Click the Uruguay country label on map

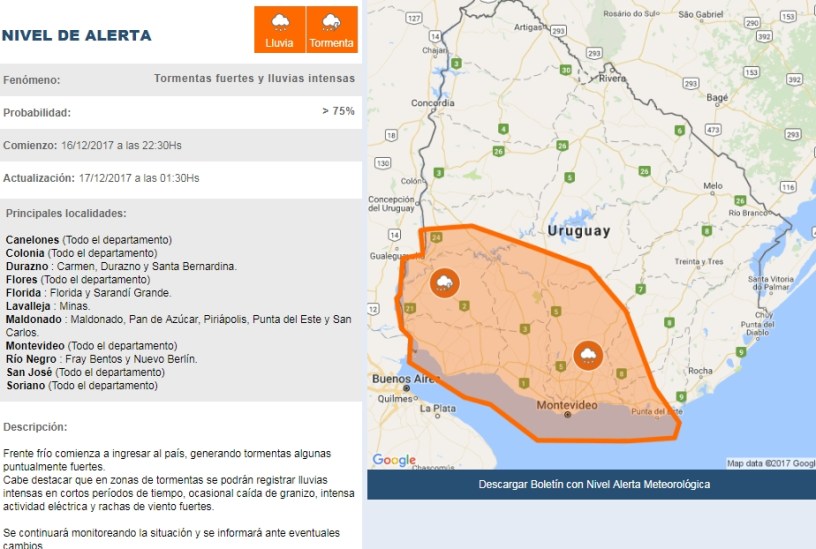point(578,230)
